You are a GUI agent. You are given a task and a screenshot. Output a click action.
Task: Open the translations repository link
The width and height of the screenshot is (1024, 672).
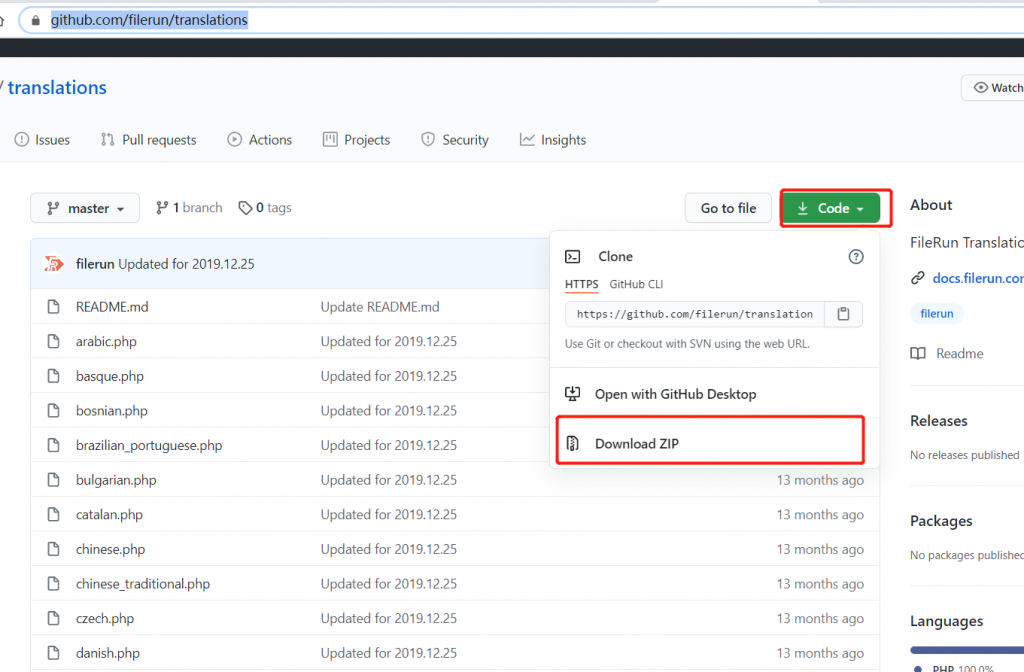click(x=57, y=88)
